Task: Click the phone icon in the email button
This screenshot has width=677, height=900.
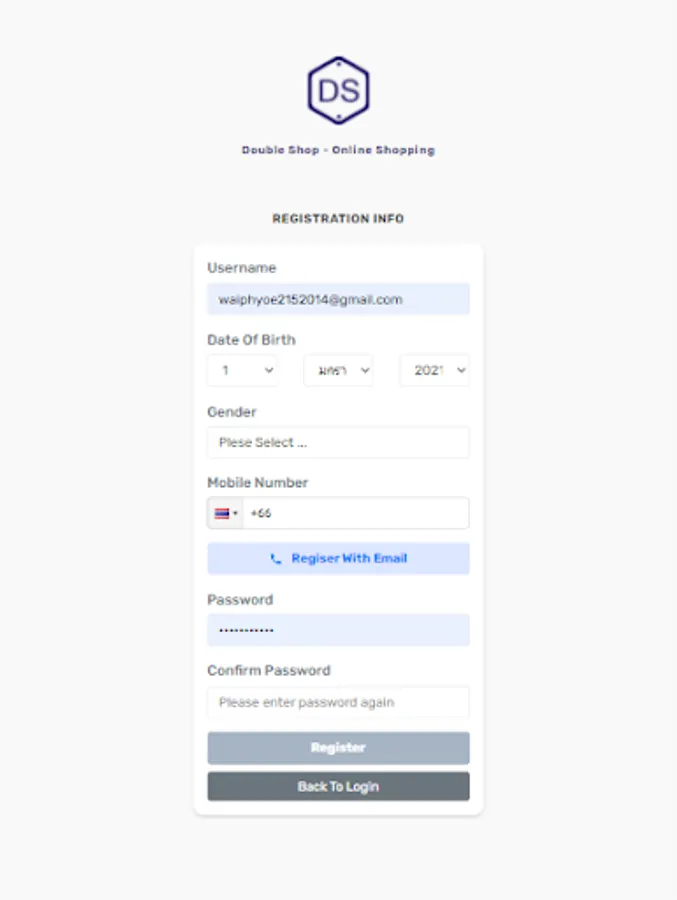Action: point(276,559)
